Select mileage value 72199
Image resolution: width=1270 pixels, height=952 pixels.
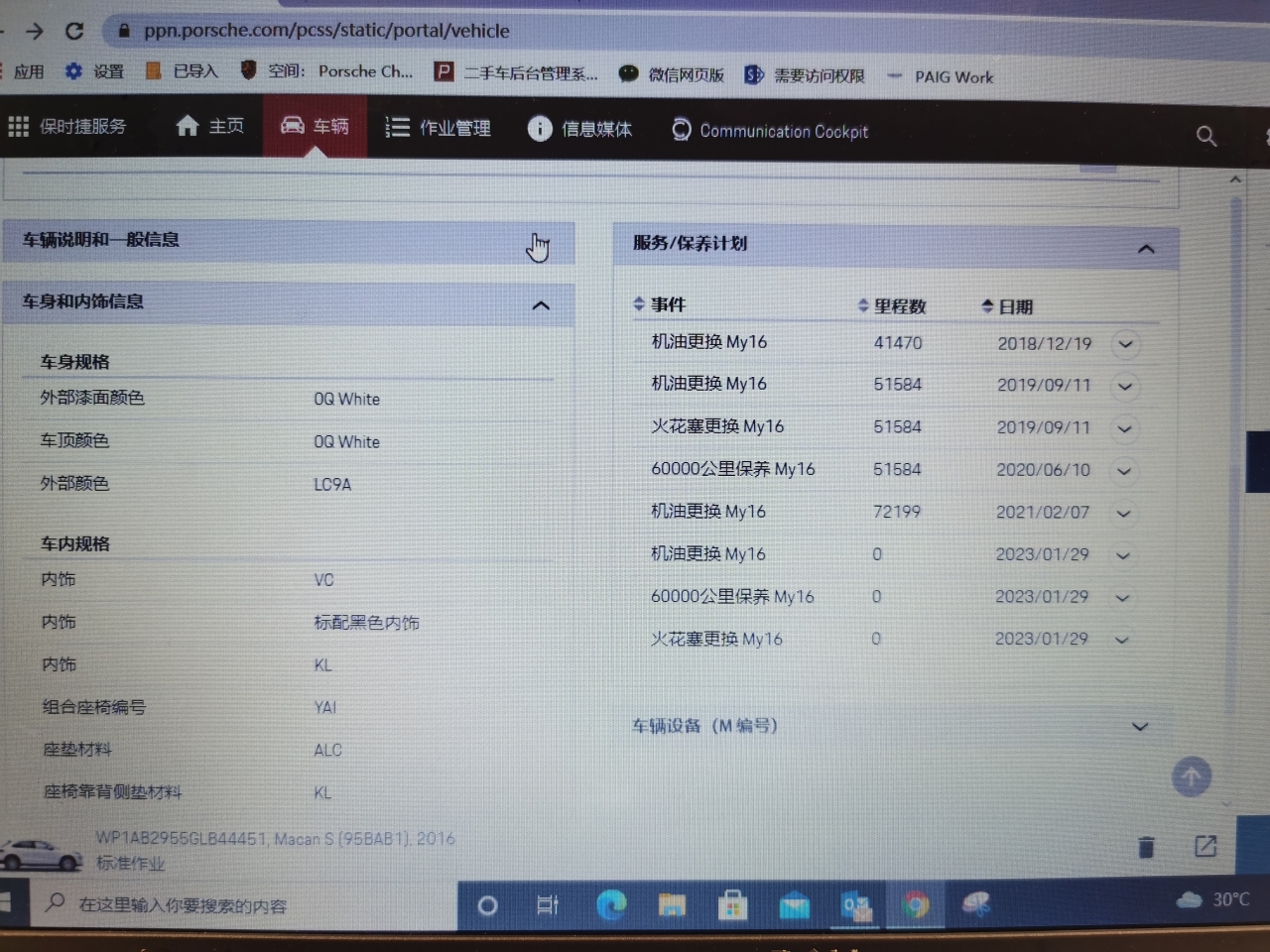897,512
